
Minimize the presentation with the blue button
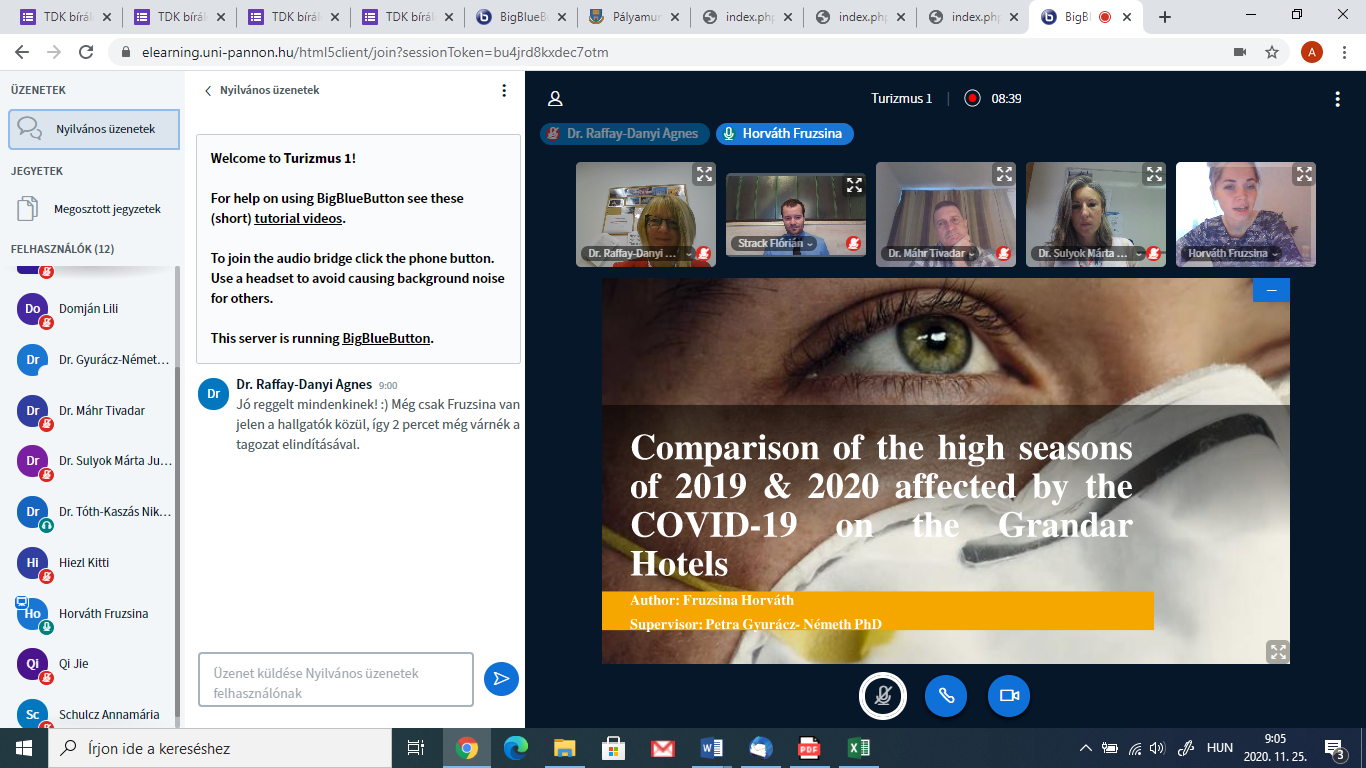pos(1271,290)
